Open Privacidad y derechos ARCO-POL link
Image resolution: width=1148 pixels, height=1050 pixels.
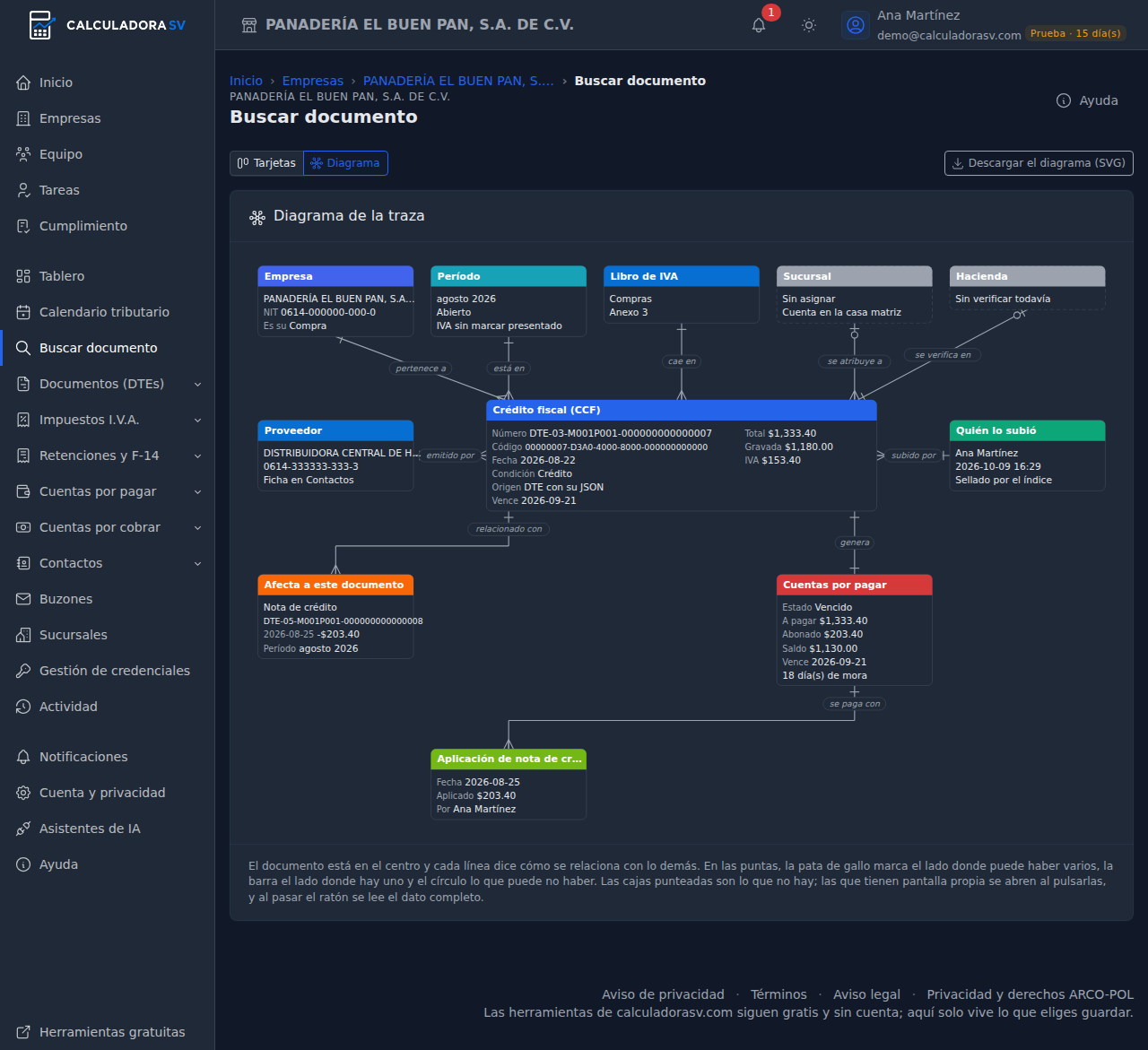1031,994
